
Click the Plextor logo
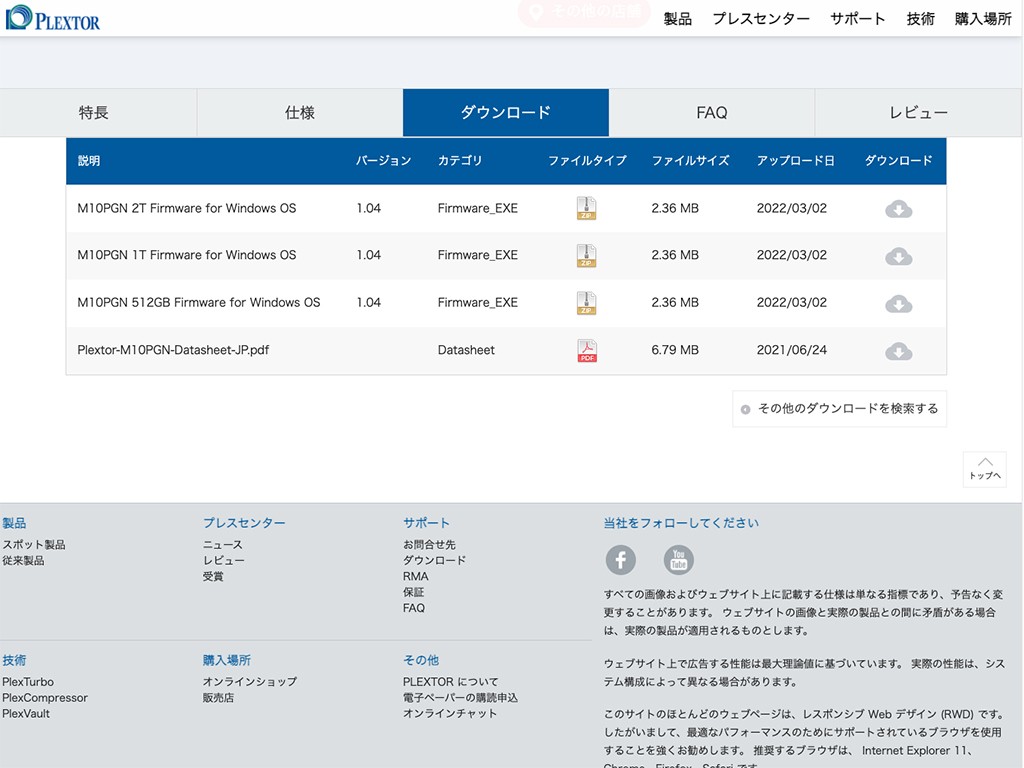pyautogui.click(x=53, y=18)
